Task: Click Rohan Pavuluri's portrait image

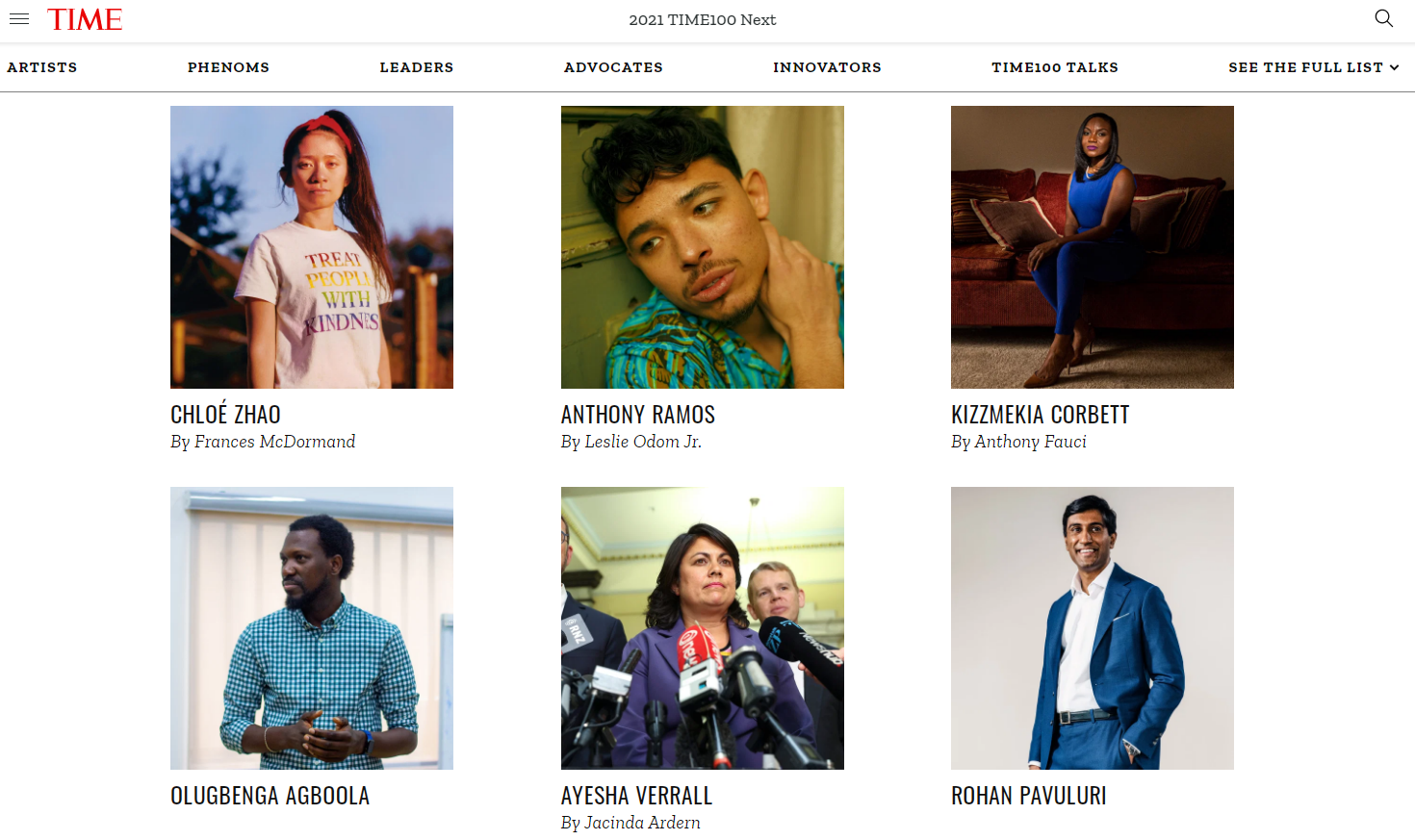Action: point(1093,628)
